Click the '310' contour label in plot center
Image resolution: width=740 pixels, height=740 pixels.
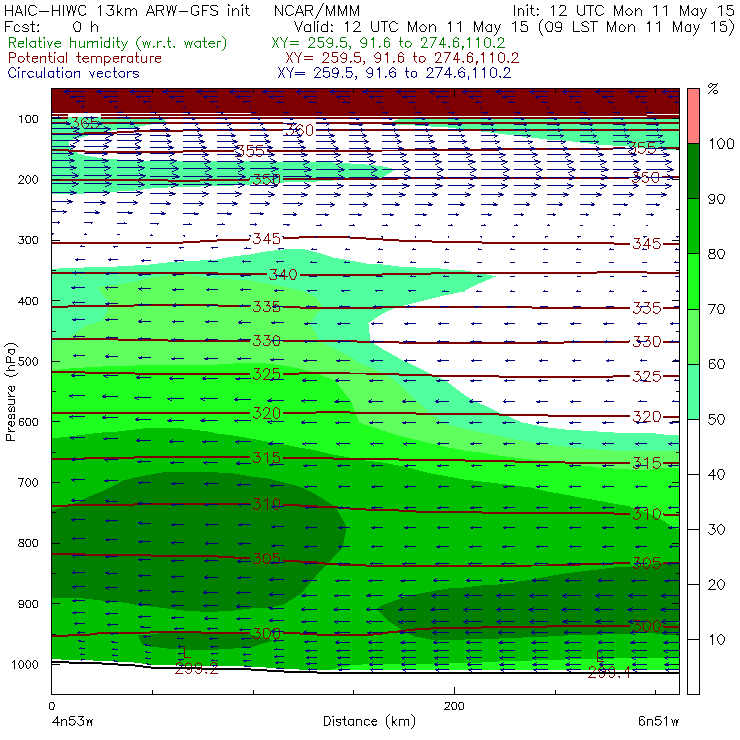click(x=267, y=504)
